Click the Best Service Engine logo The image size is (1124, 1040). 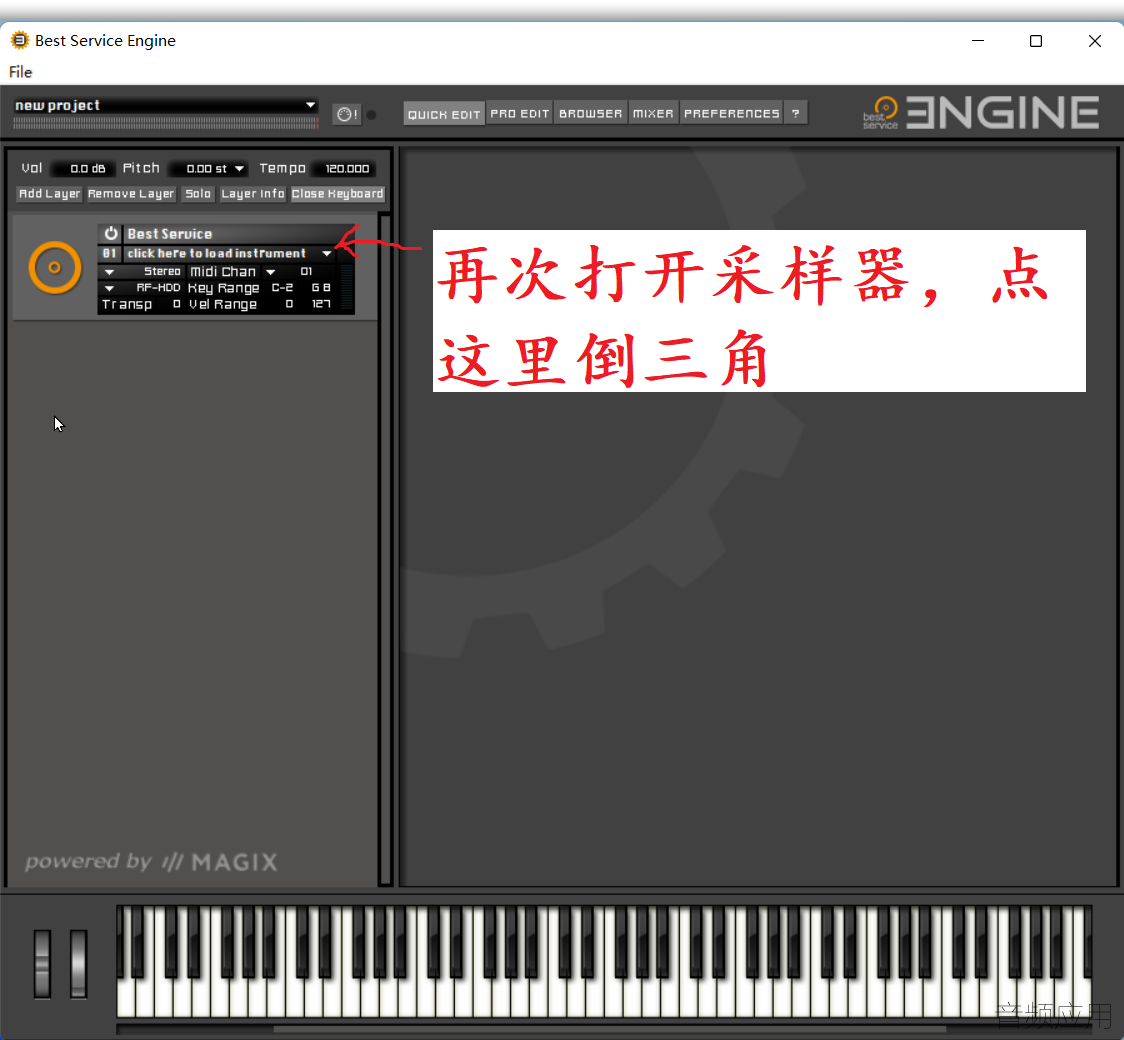pos(981,113)
